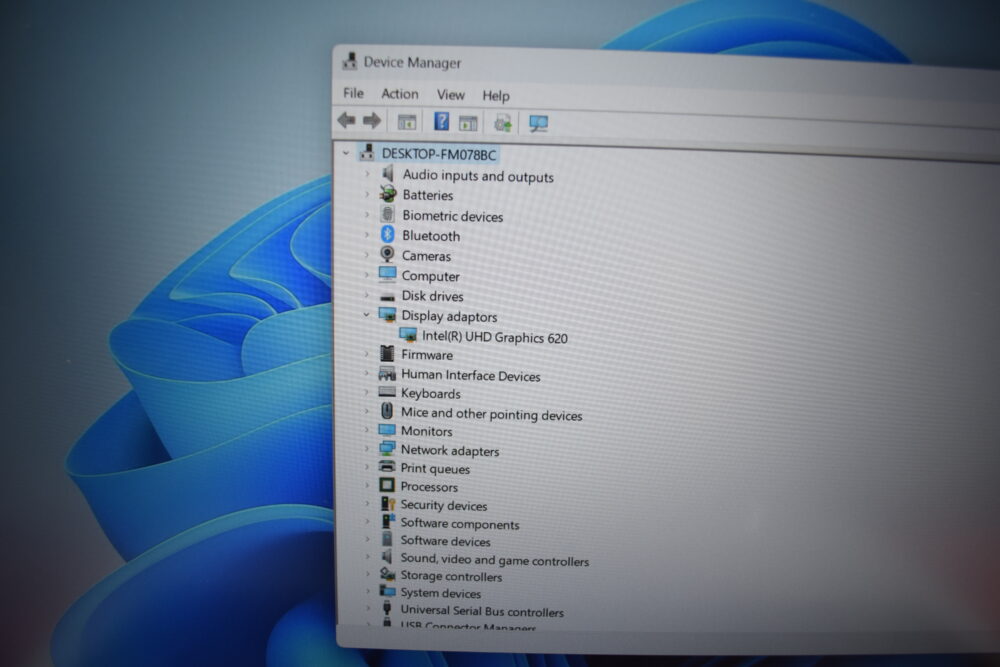Screen dimensions: 1000x667
Task: Click the key icon beside Security devices
Action: point(387,503)
